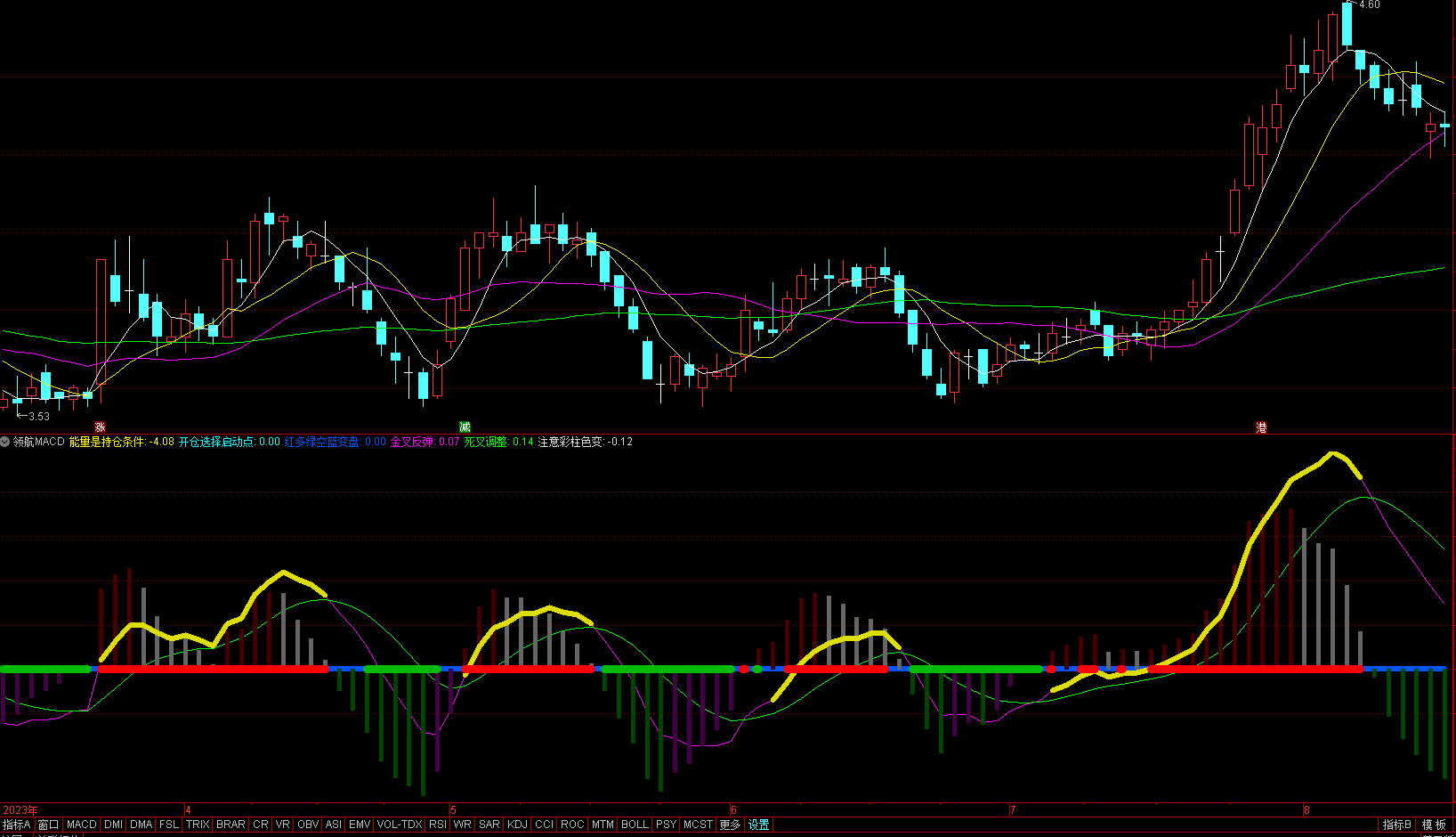1456x837 pixels.
Task: Select the VR indicator tab
Action: click(283, 825)
